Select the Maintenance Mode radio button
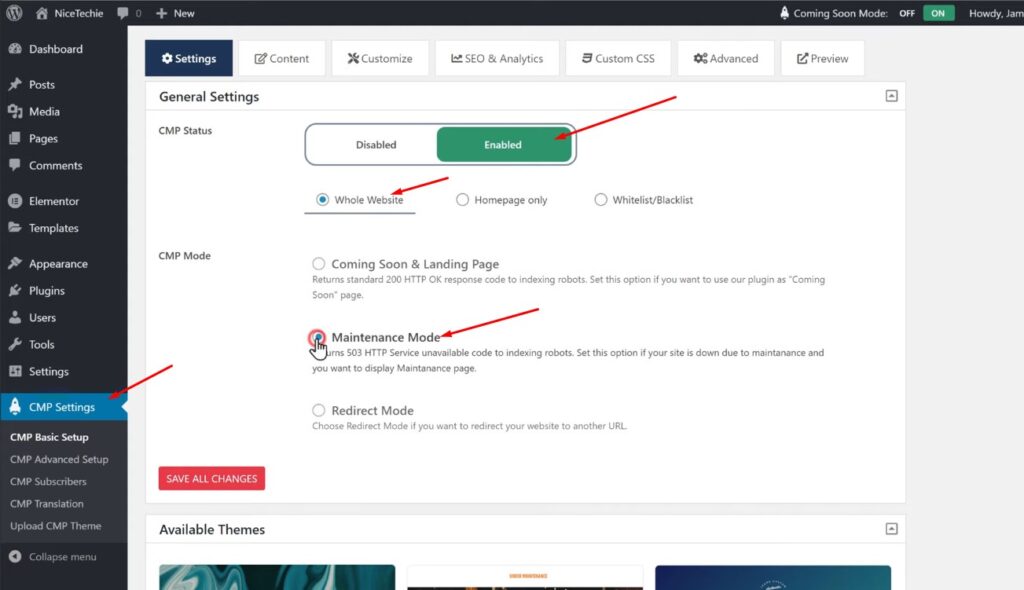The image size is (1024, 590). (x=318, y=339)
